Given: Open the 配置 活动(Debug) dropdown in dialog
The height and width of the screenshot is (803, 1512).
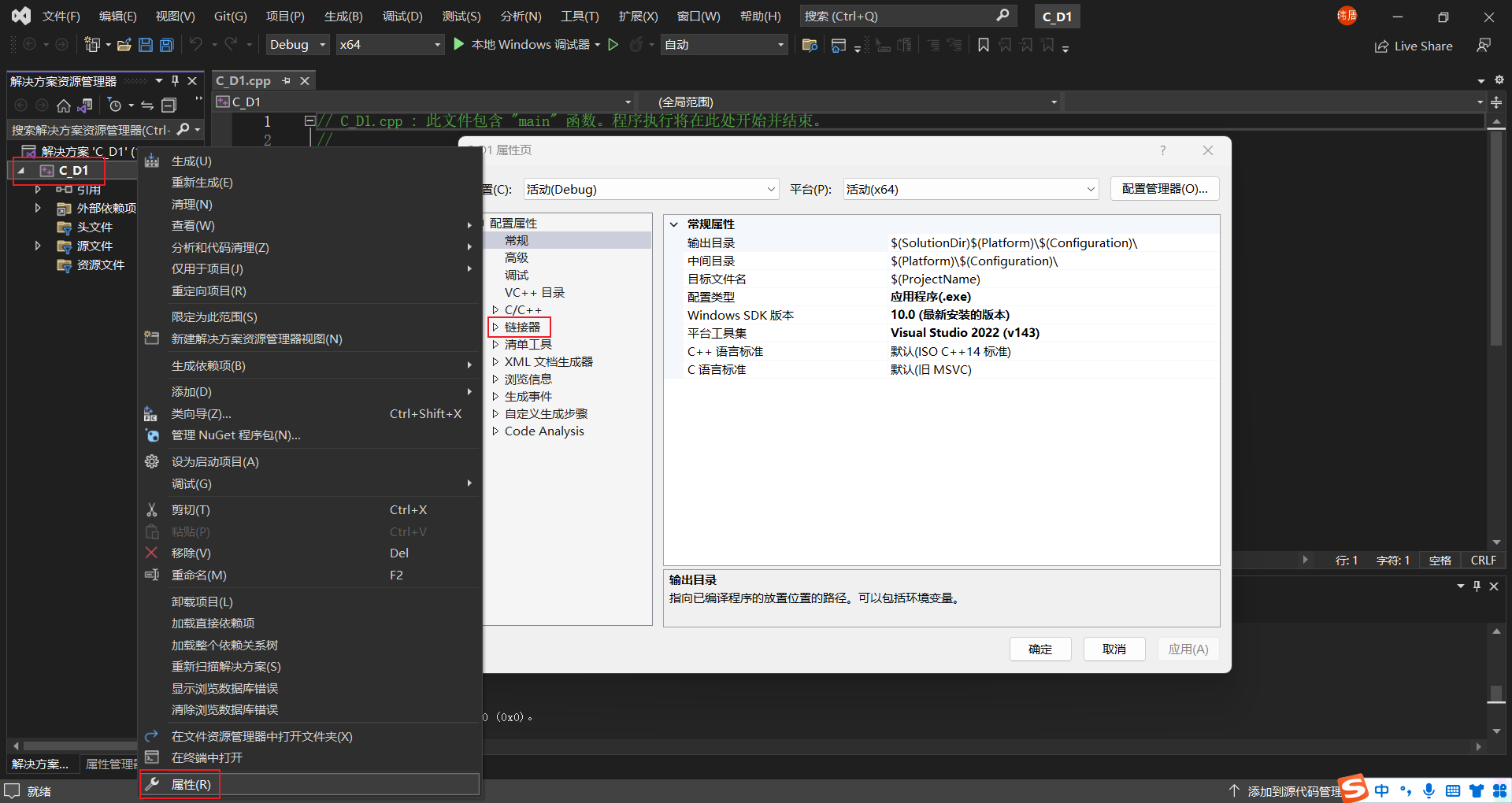Looking at the screenshot, I should (650, 189).
